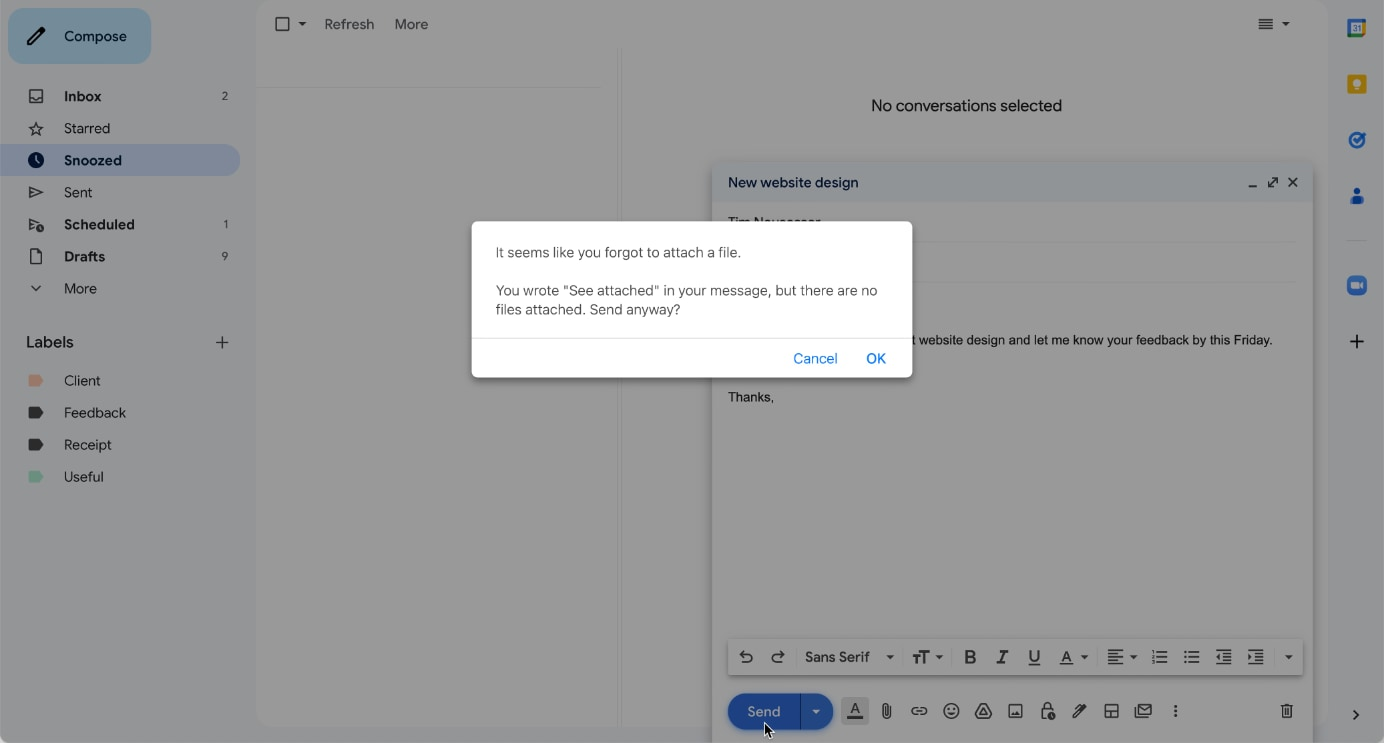The height and width of the screenshot is (743, 1384).
Task: Expand the More item in the sidebar
Action: [x=80, y=288]
